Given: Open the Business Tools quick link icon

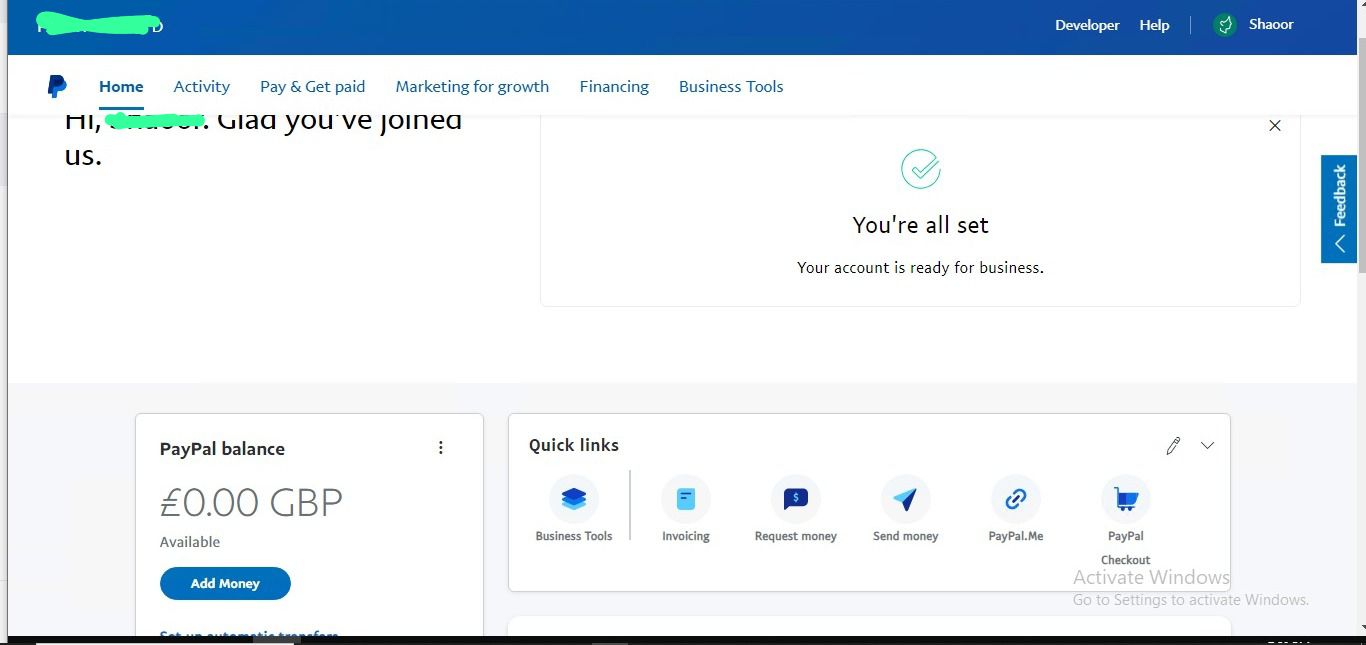Looking at the screenshot, I should (574, 499).
